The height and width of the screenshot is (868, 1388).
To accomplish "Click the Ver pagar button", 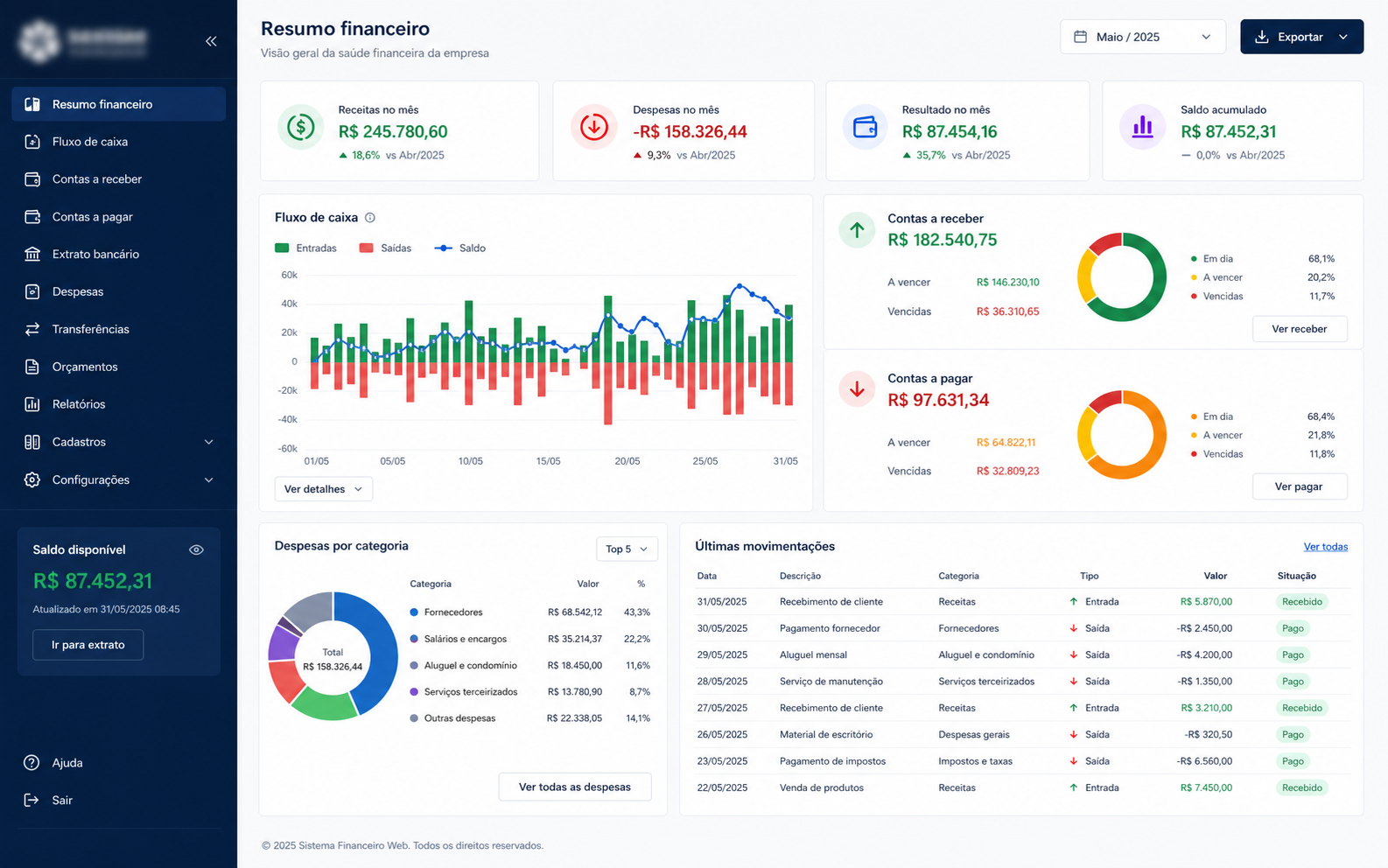I will pyautogui.click(x=1300, y=486).
